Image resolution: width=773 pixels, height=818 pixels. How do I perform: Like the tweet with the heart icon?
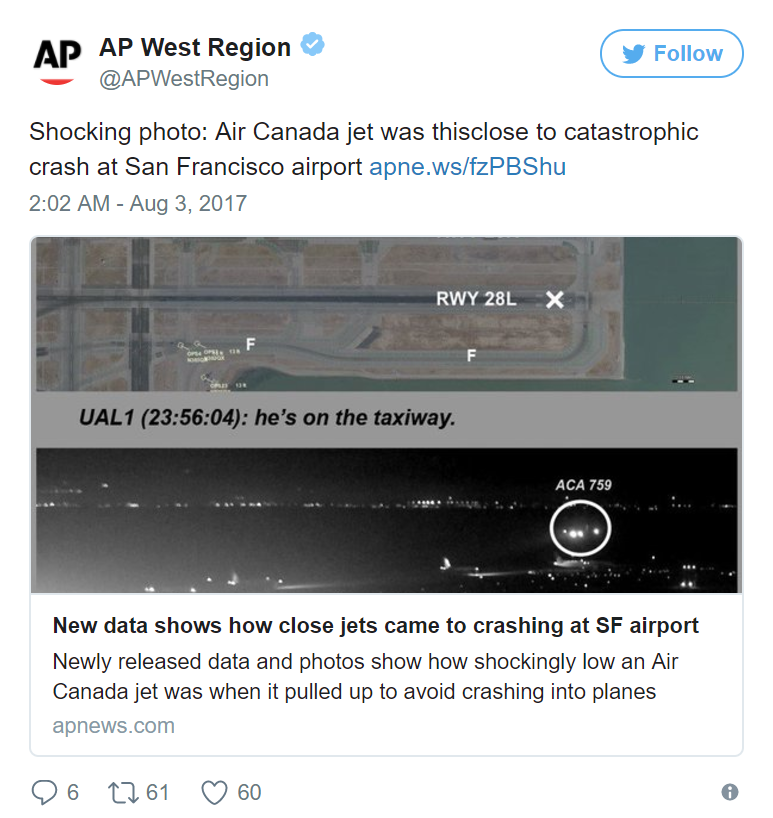click(215, 793)
